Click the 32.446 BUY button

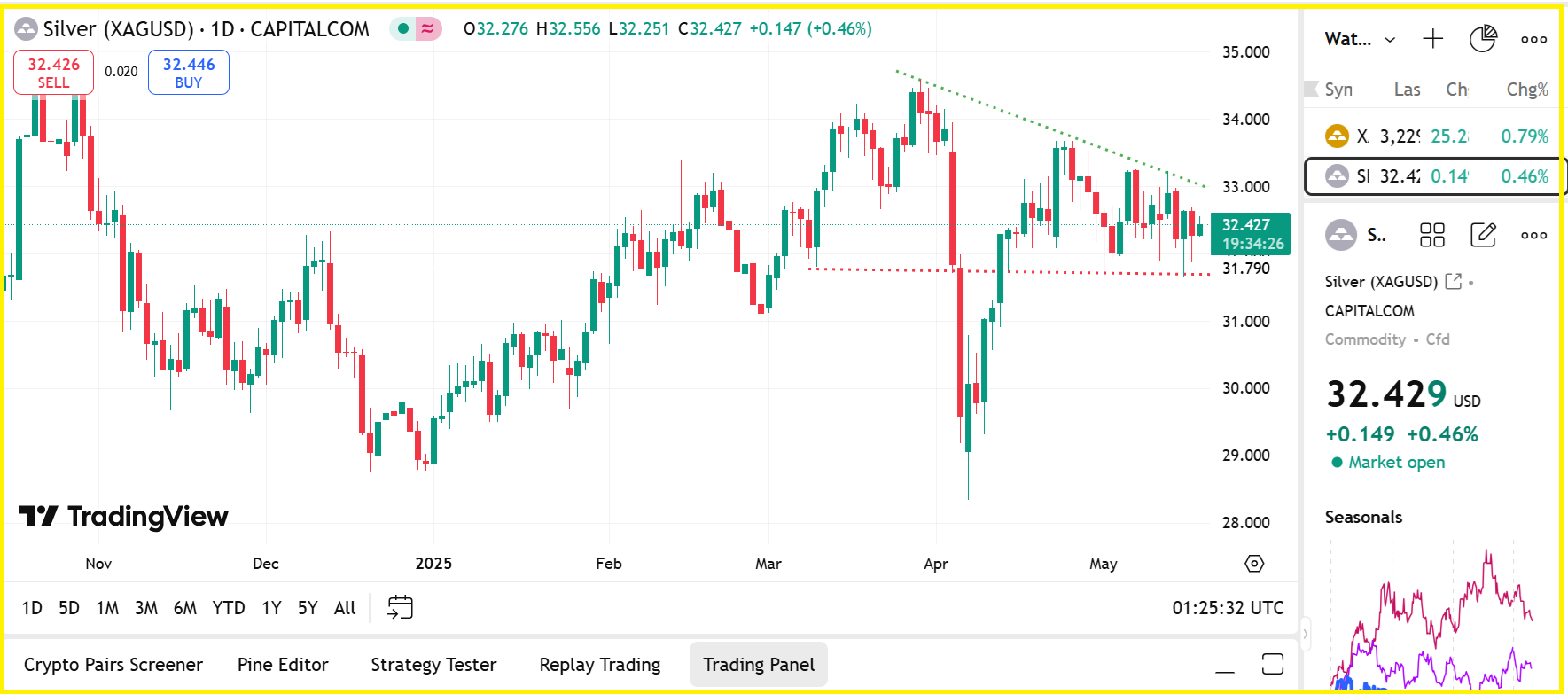(189, 73)
